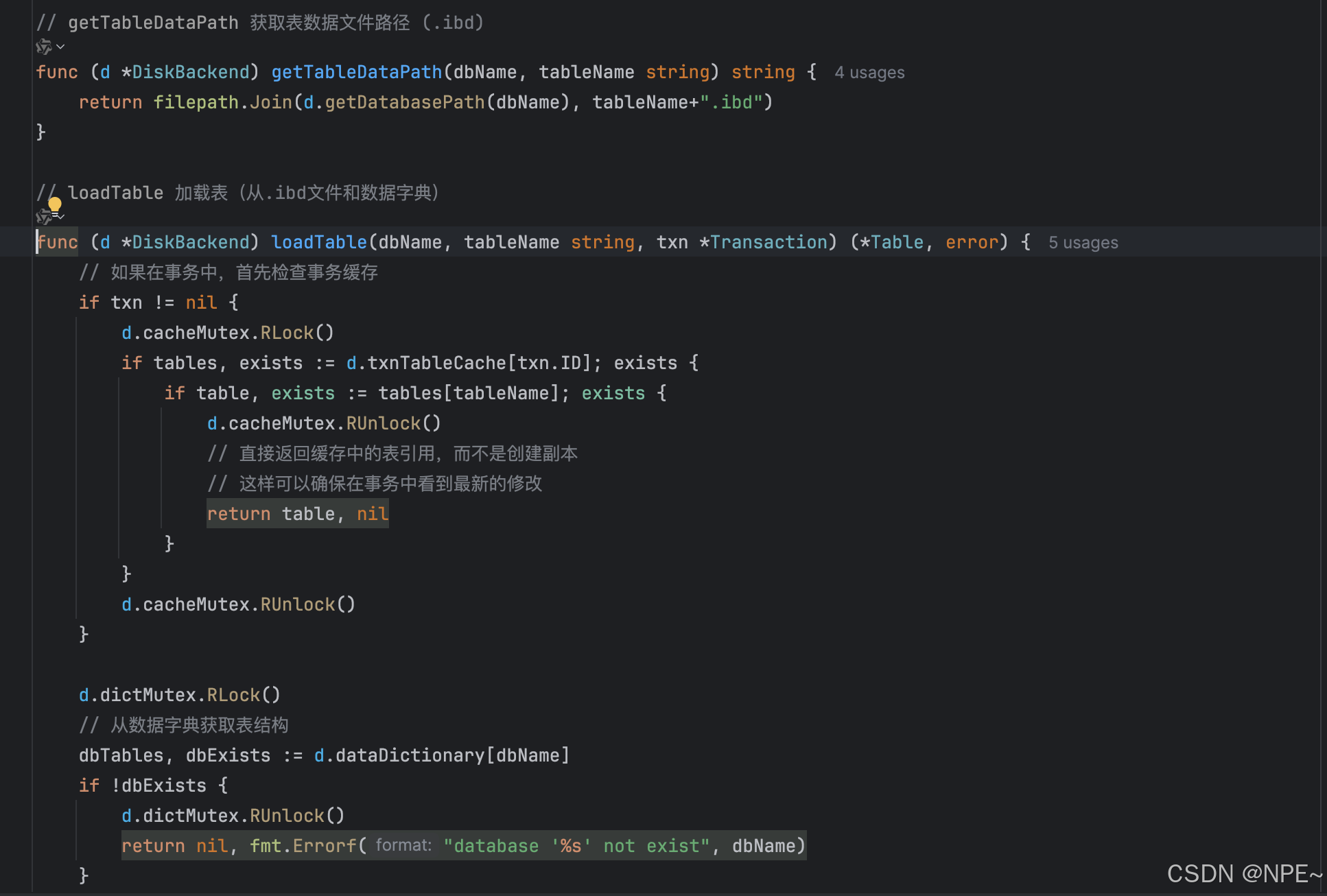Screen dimensions: 1327x896
Task: Click the 'format:' parameter hint in Errorf
Action: click(403, 845)
